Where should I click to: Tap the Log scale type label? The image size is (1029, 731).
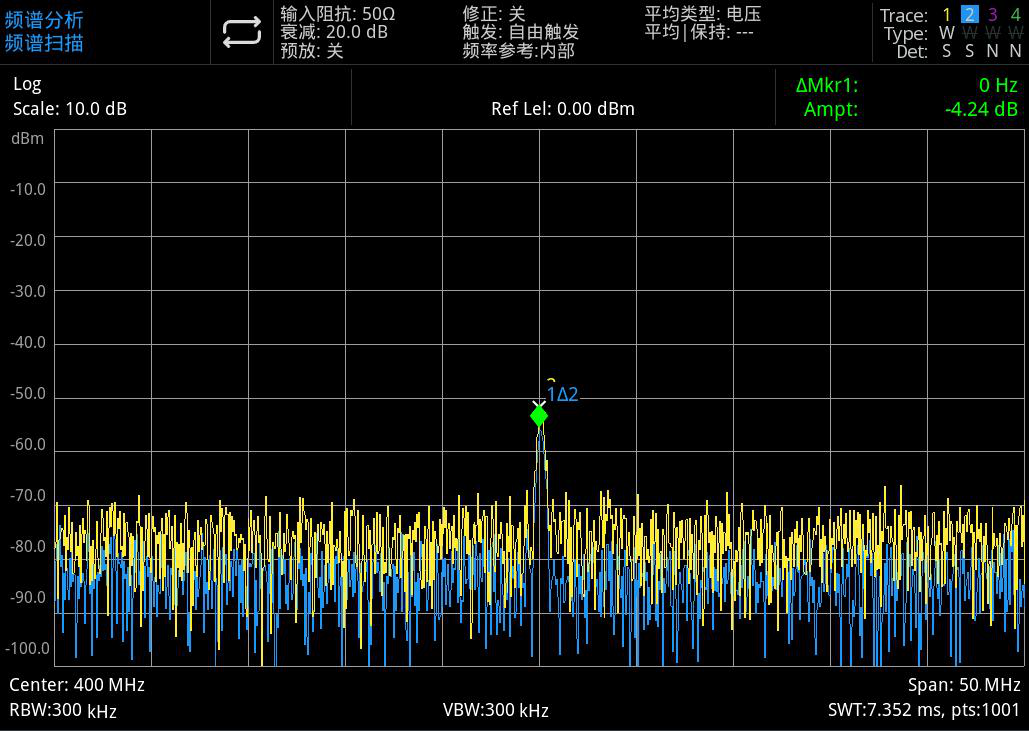pos(27,85)
